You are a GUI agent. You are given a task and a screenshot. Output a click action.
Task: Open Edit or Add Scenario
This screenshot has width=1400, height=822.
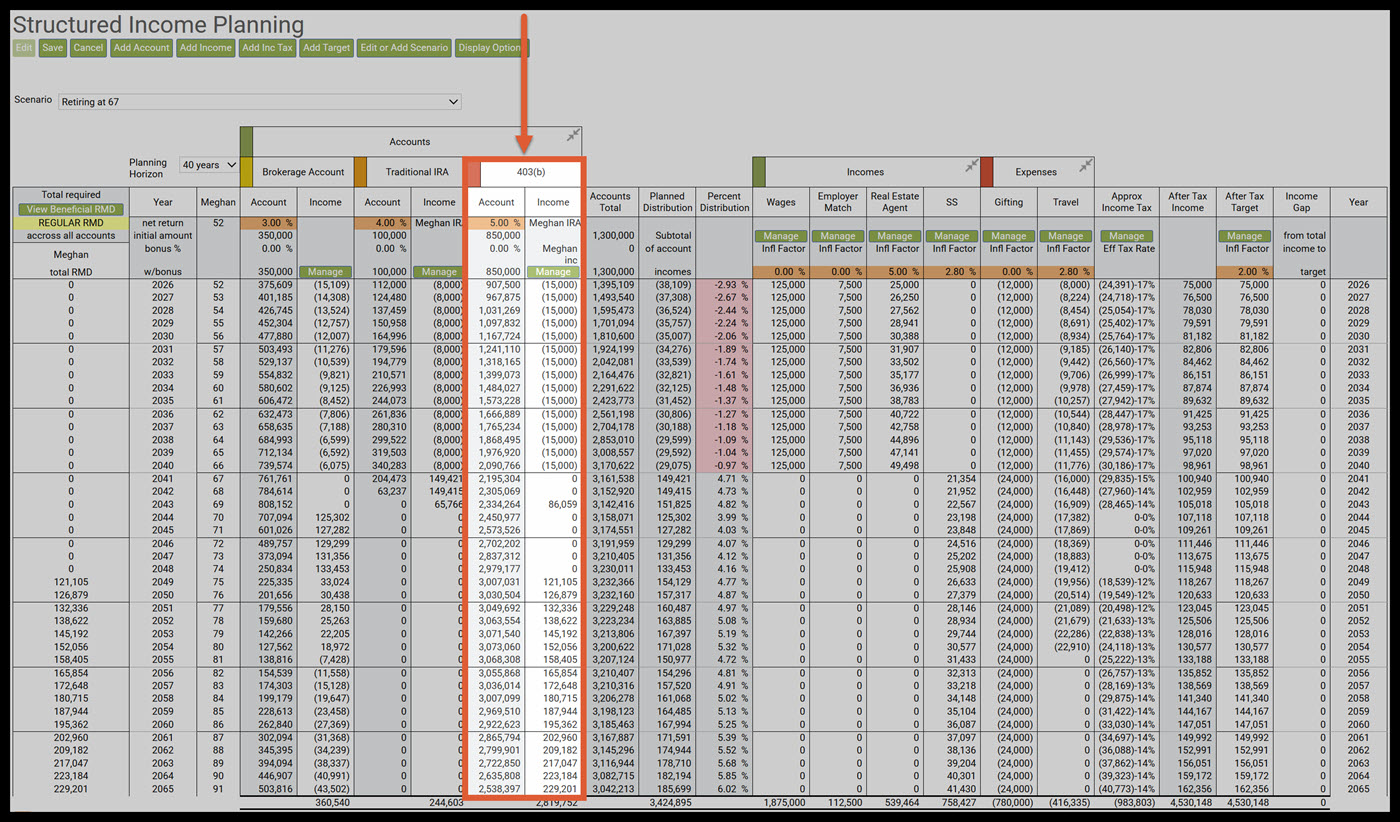coord(405,47)
